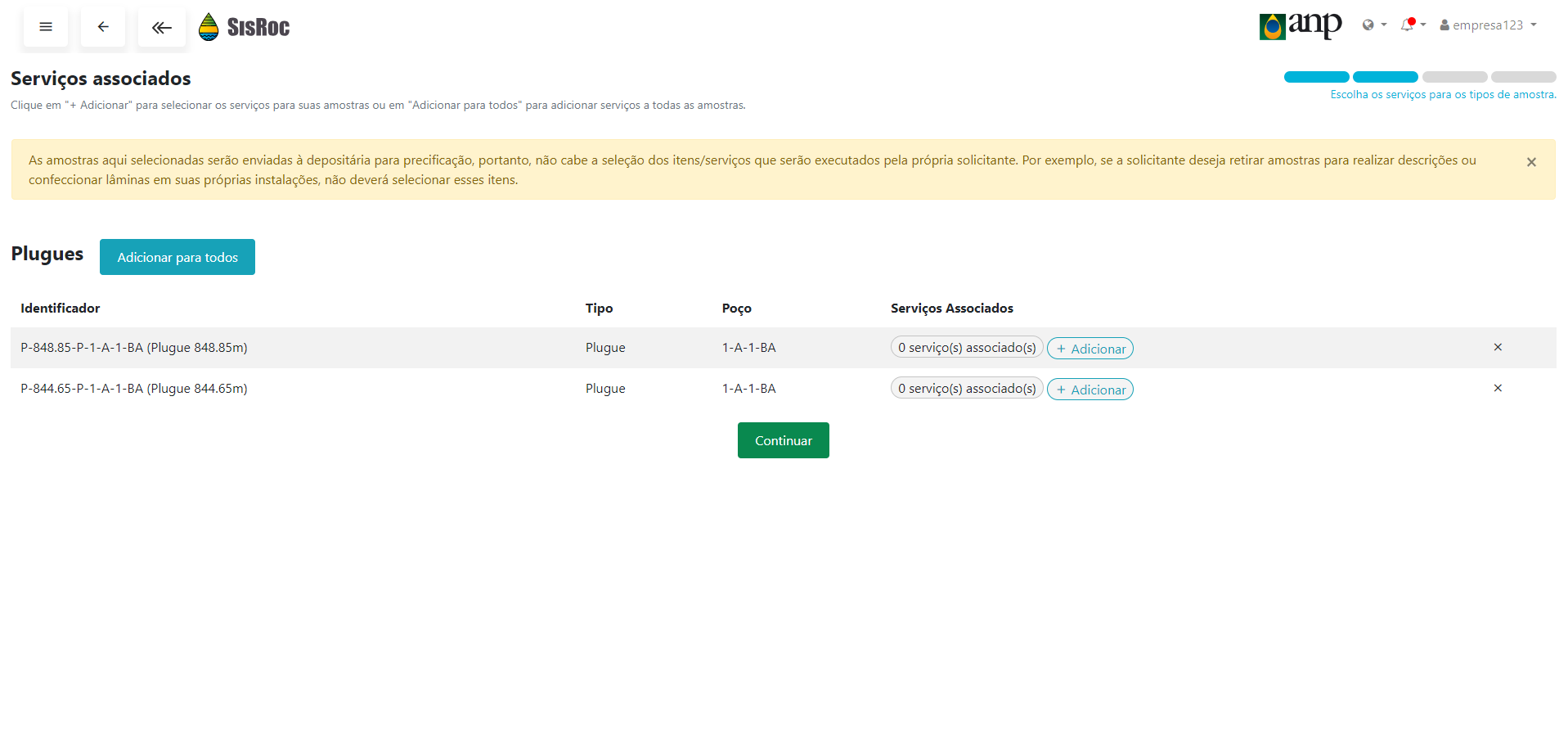Click the green Continuar button
This screenshot has height=739, width=1568.
click(x=784, y=440)
